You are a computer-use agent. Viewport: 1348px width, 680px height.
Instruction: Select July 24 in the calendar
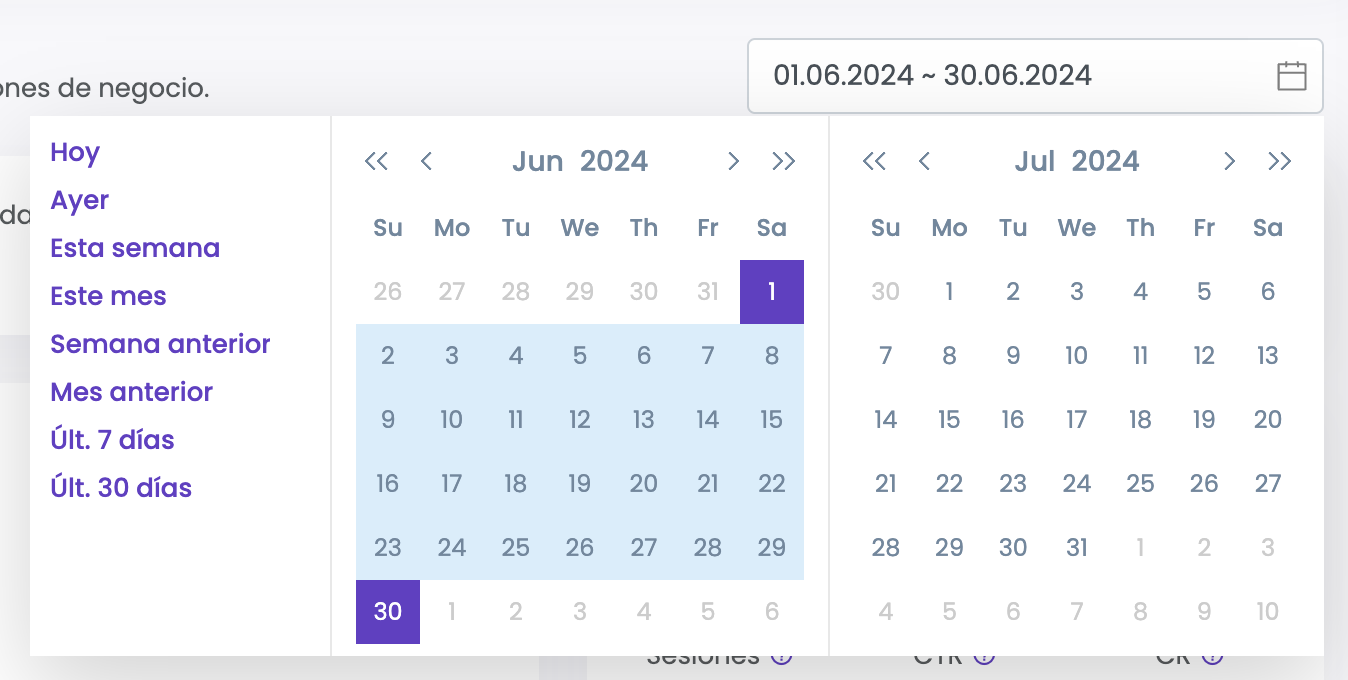tap(1076, 484)
